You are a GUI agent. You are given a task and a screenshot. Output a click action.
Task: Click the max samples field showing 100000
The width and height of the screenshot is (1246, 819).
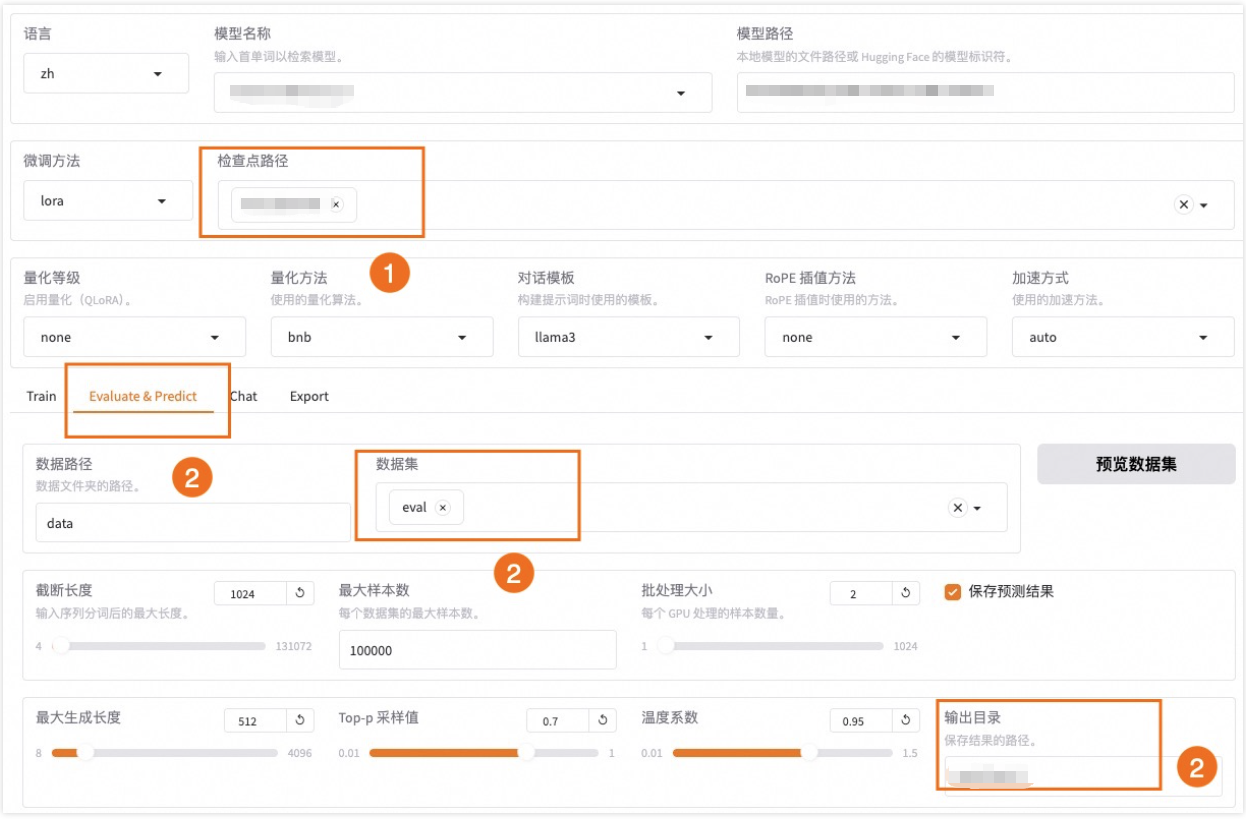[x=477, y=650]
